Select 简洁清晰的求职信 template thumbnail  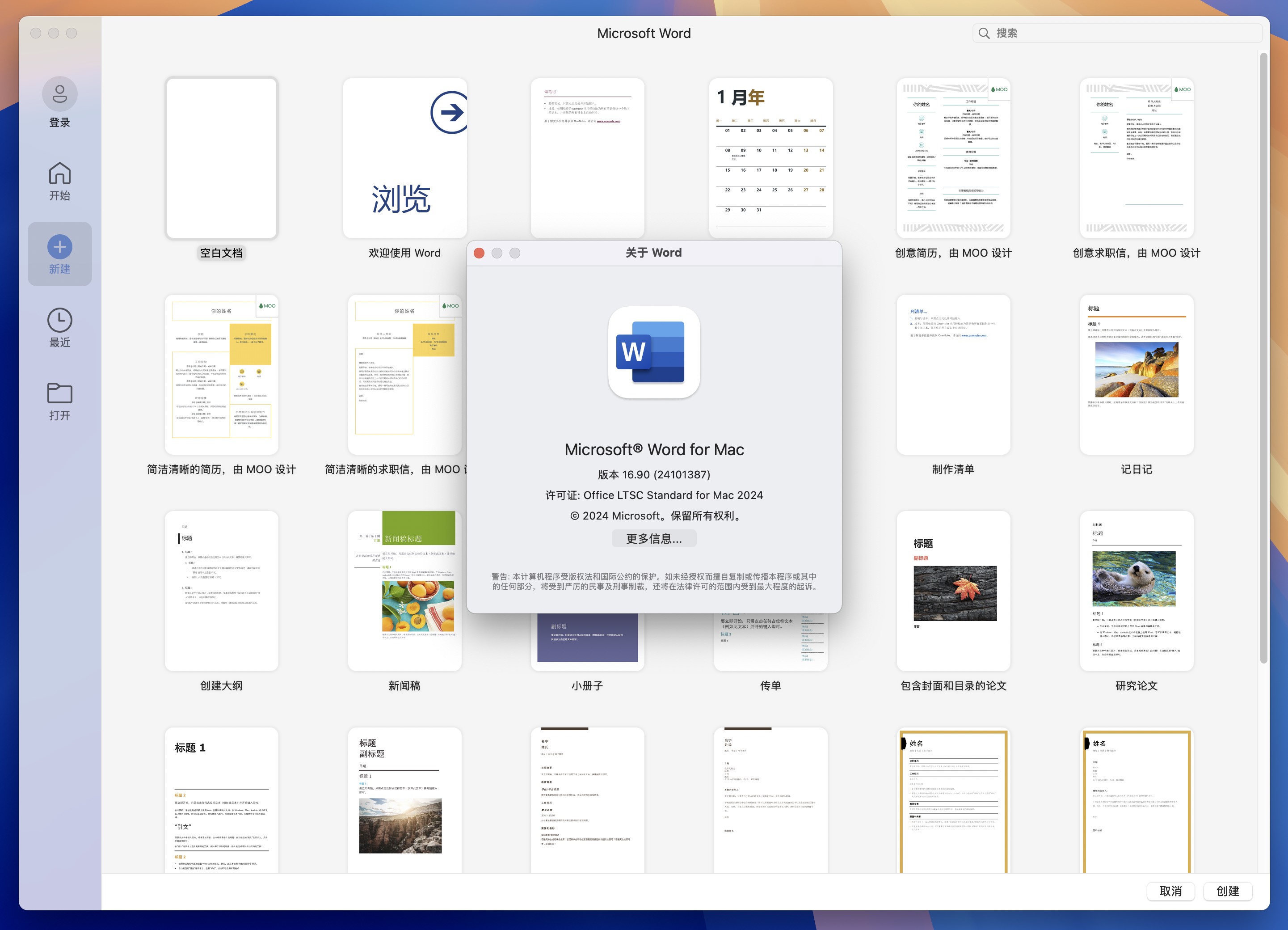point(405,374)
